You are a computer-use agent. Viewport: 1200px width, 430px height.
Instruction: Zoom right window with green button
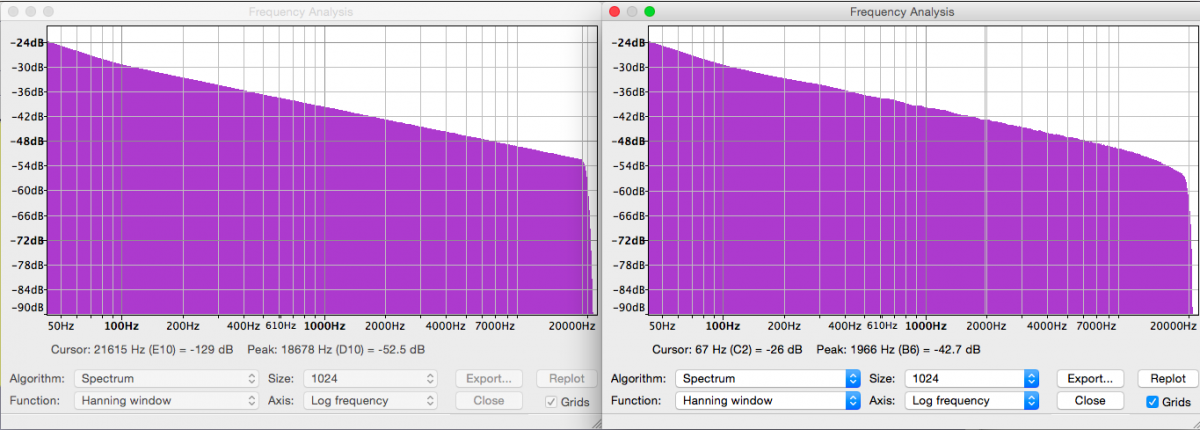650,12
